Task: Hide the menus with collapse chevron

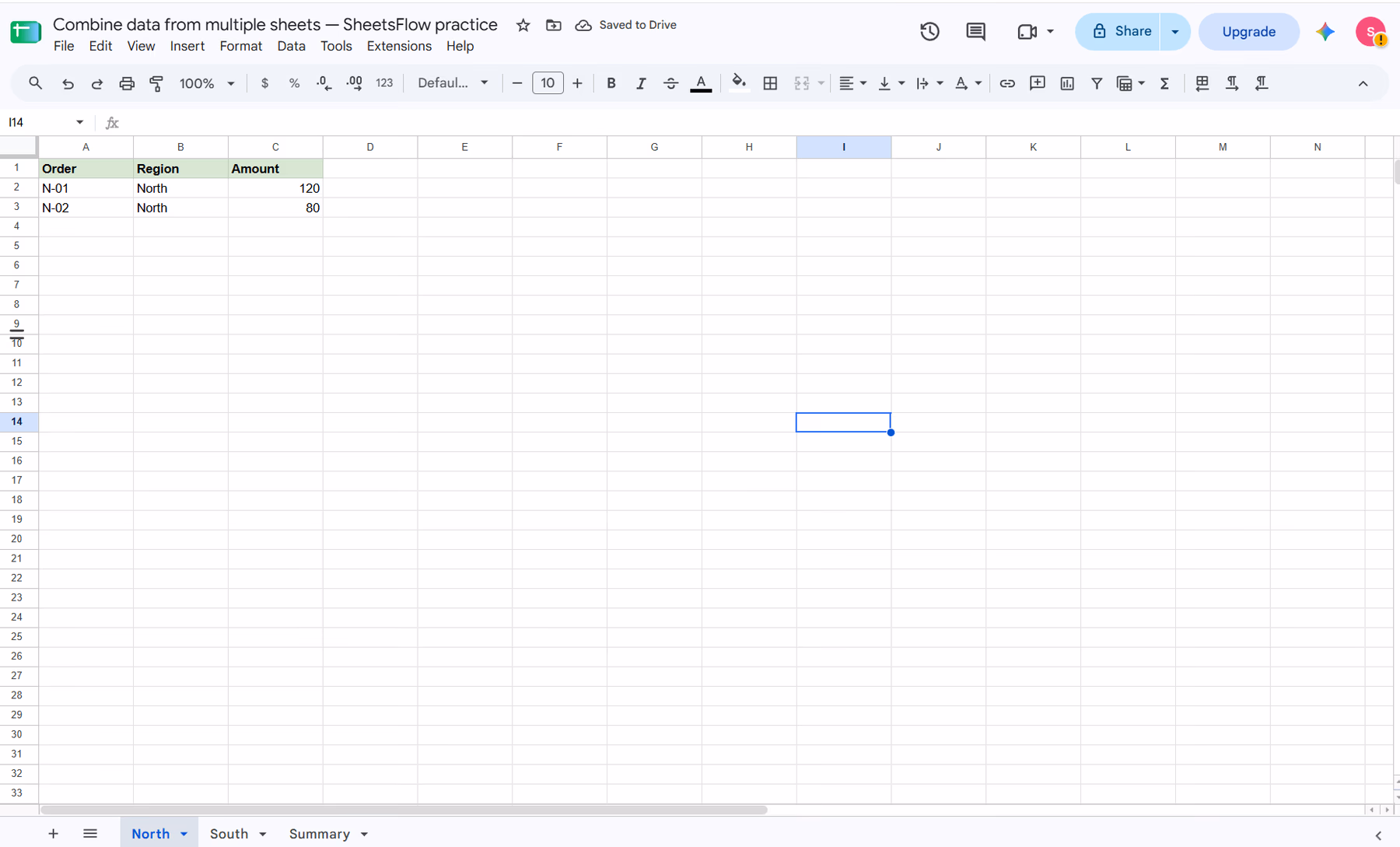Action: point(1363,83)
